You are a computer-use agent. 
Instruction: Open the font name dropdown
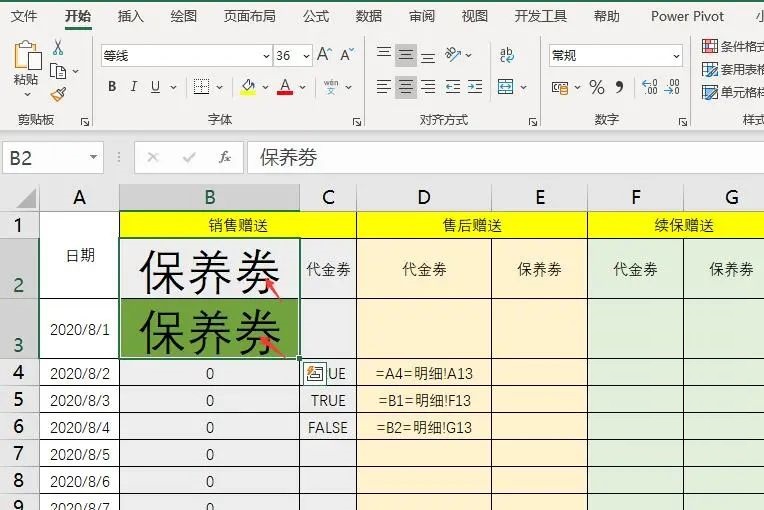point(267,56)
